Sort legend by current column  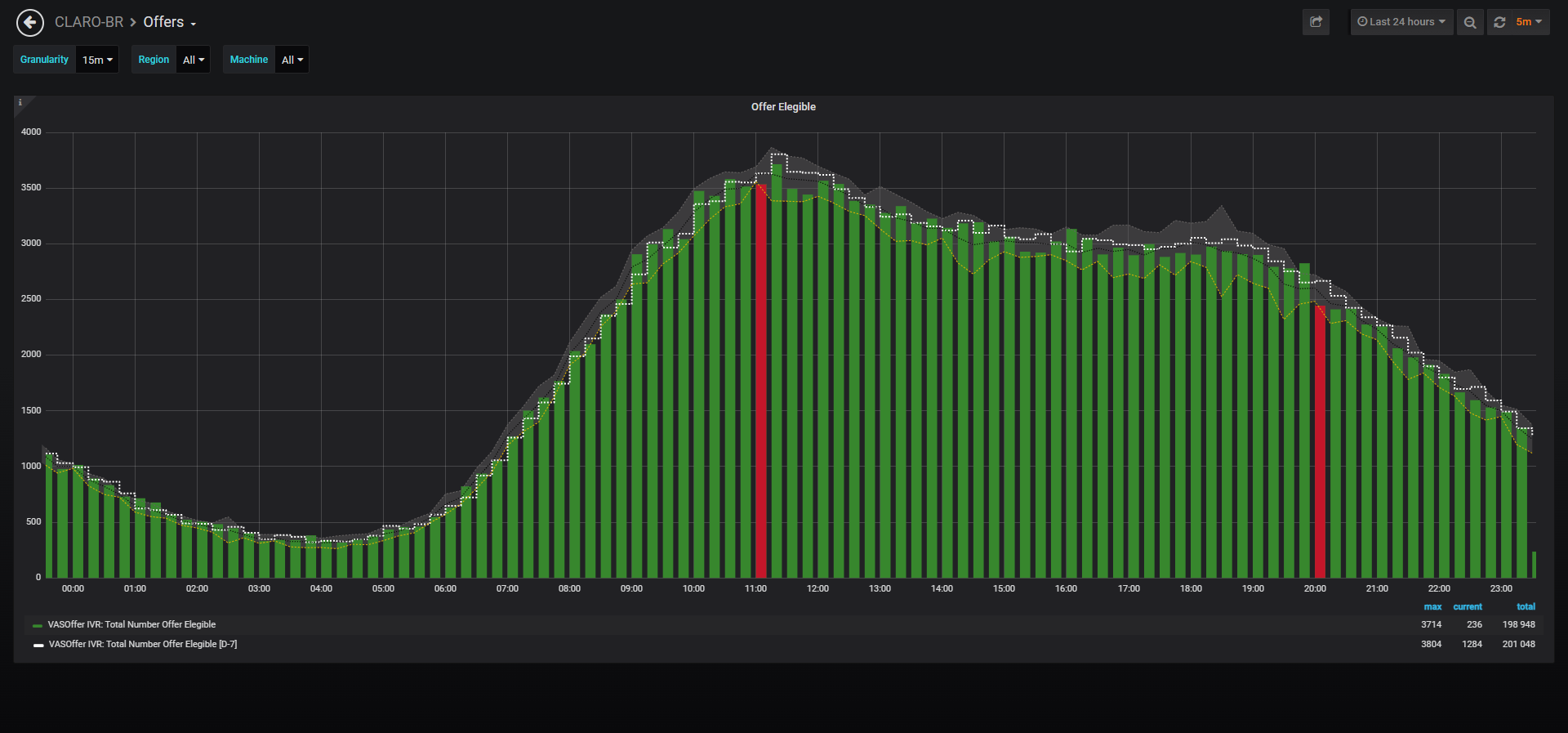pyautogui.click(x=1468, y=607)
